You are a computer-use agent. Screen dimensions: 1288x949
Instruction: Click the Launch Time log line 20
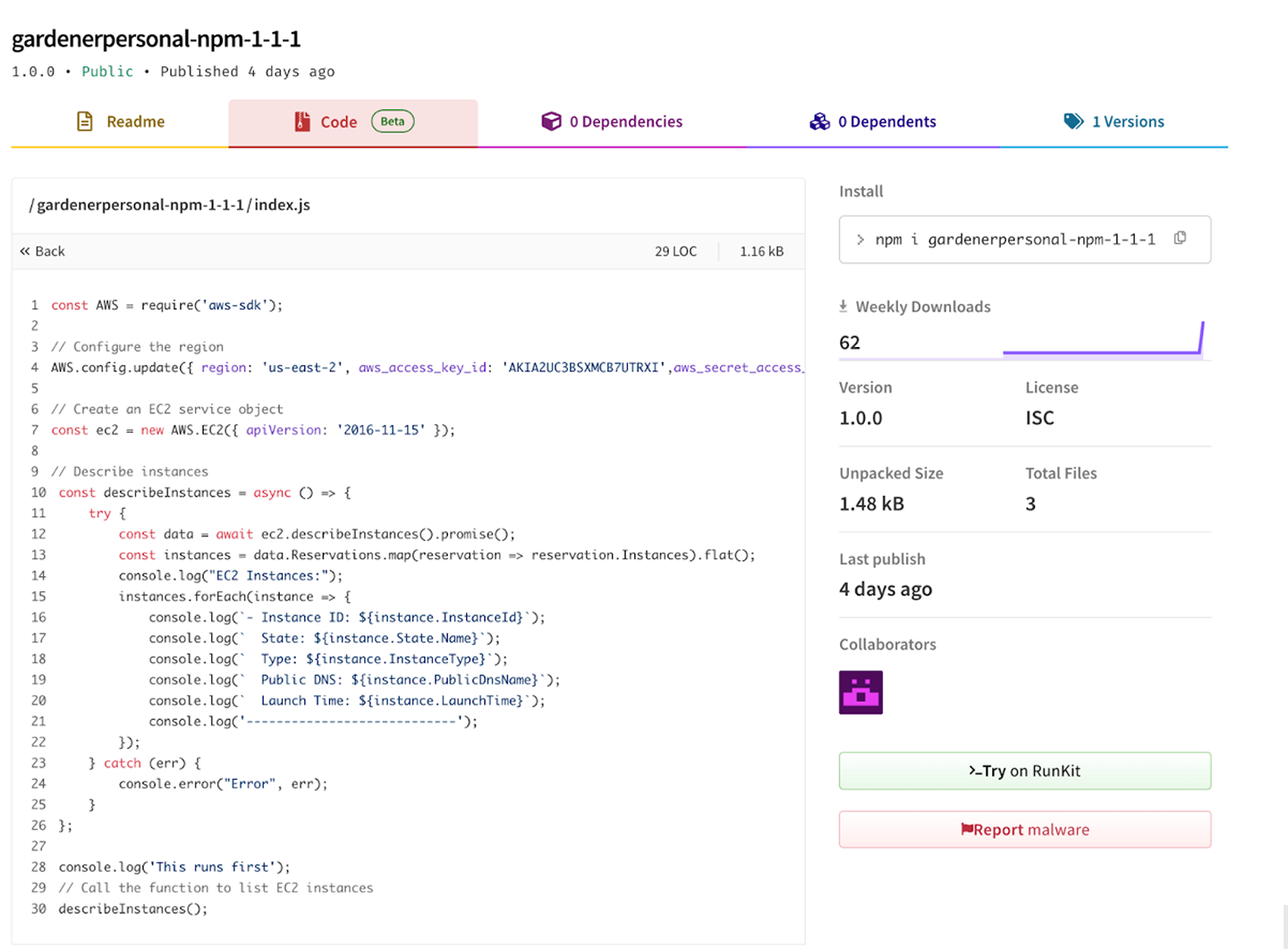pos(347,700)
